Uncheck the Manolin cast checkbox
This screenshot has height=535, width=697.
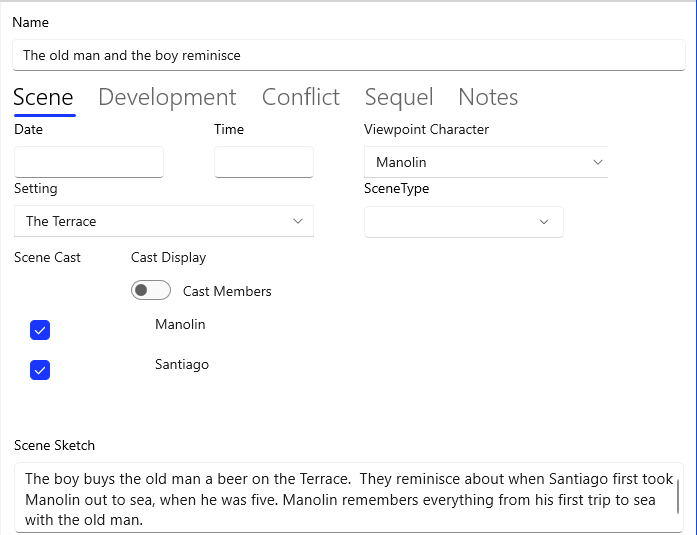point(40,330)
